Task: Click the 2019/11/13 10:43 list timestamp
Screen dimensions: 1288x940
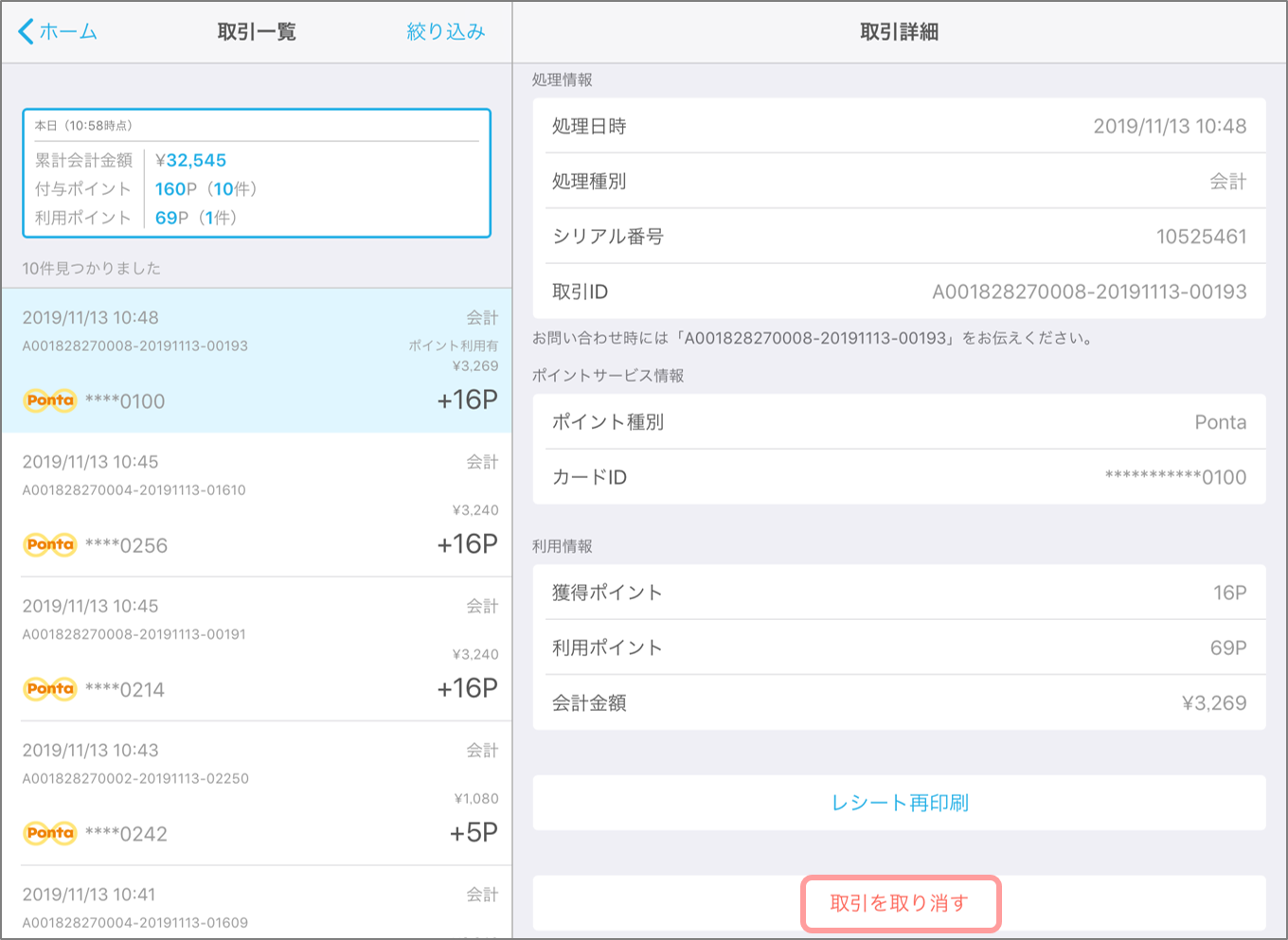Action: click(x=90, y=750)
